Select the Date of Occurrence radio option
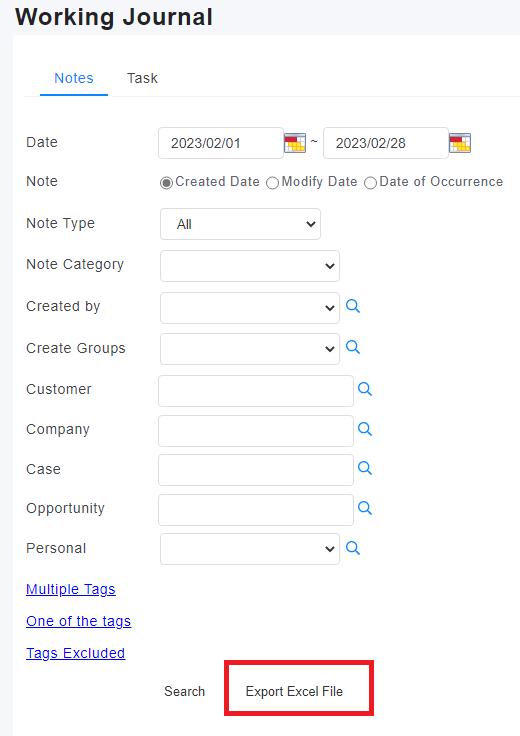520x736 pixels. pyautogui.click(x=370, y=183)
